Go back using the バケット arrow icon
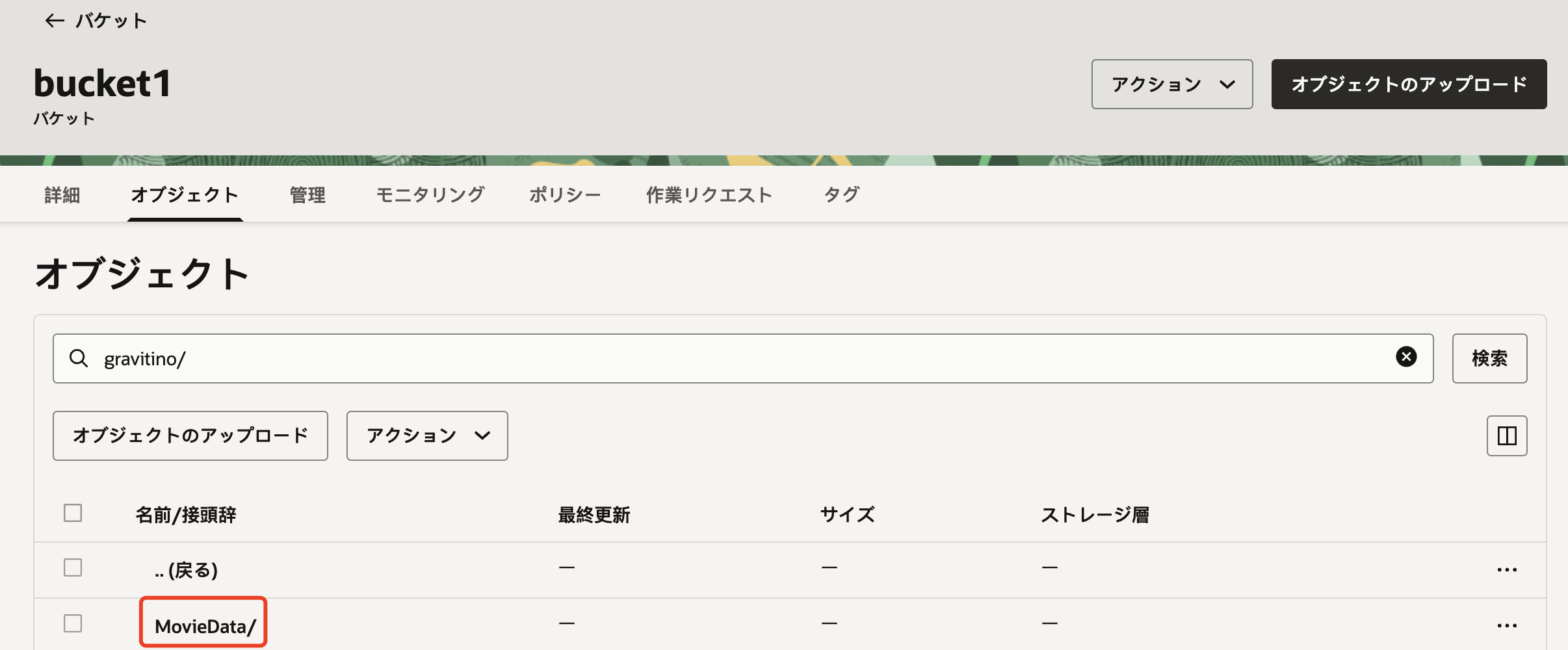 coord(55,21)
